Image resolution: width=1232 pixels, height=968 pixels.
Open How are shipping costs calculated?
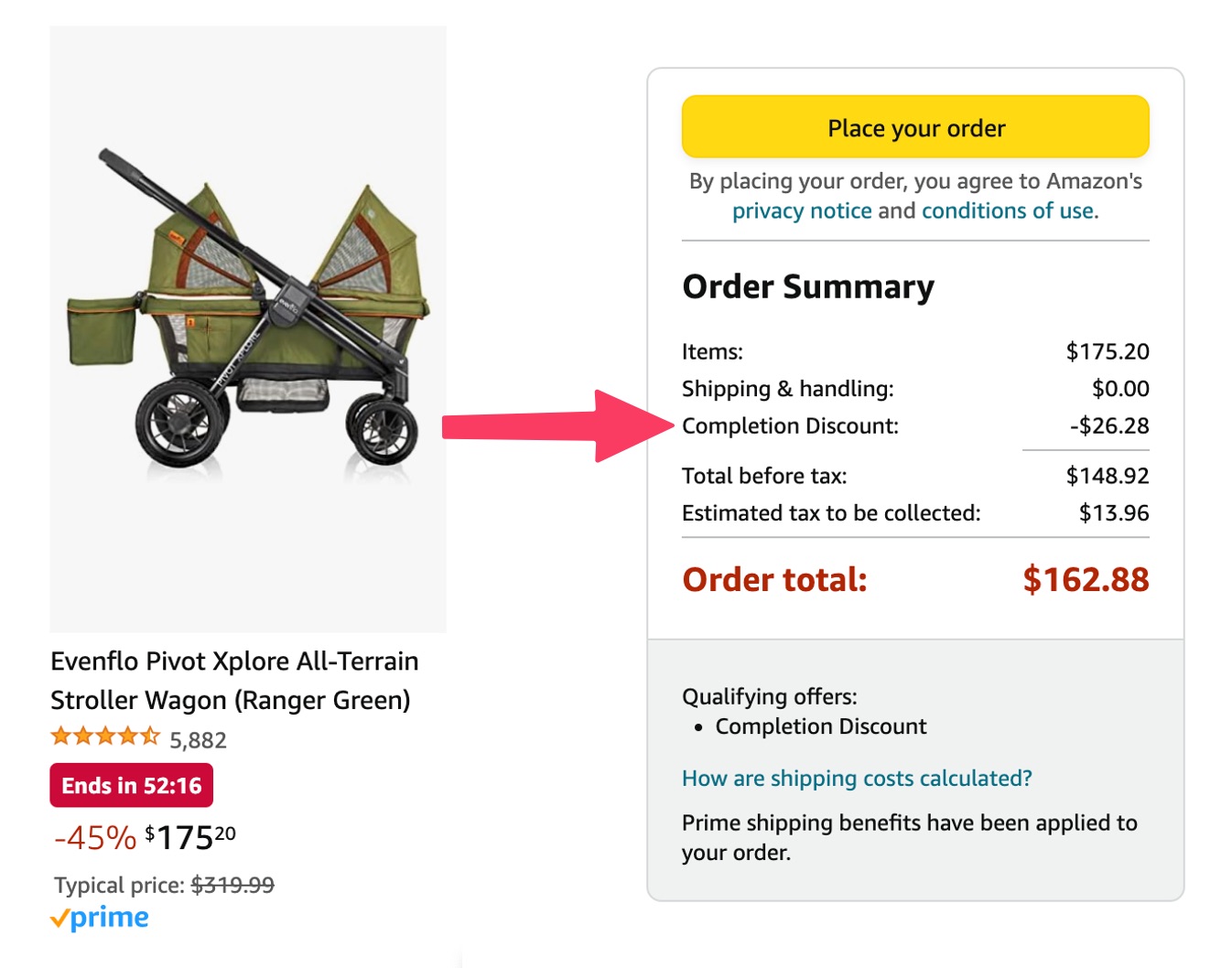pos(856,779)
